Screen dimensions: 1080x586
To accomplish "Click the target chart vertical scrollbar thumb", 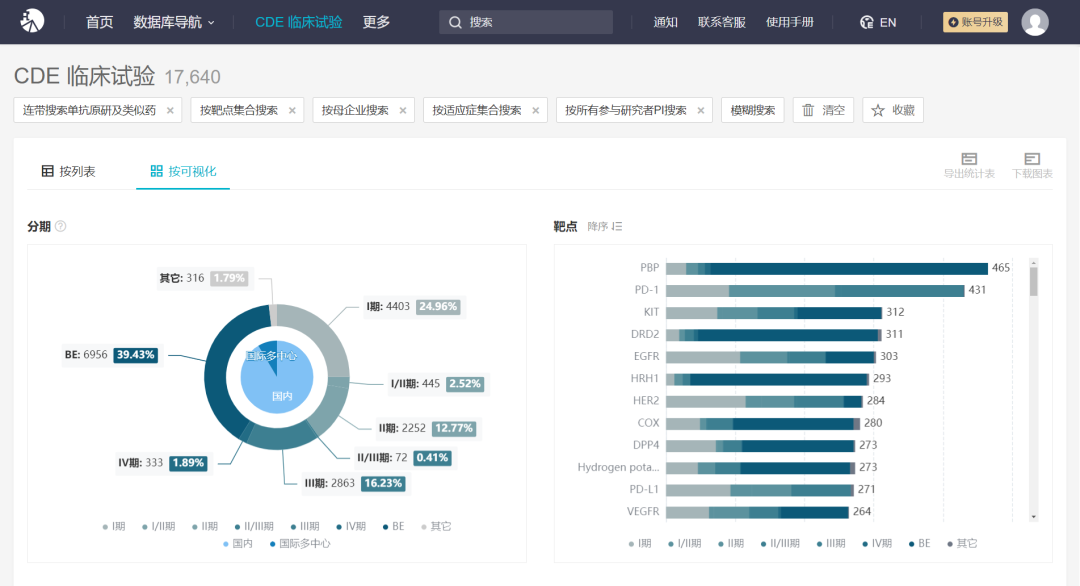I will pyautogui.click(x=1033, y=282).
